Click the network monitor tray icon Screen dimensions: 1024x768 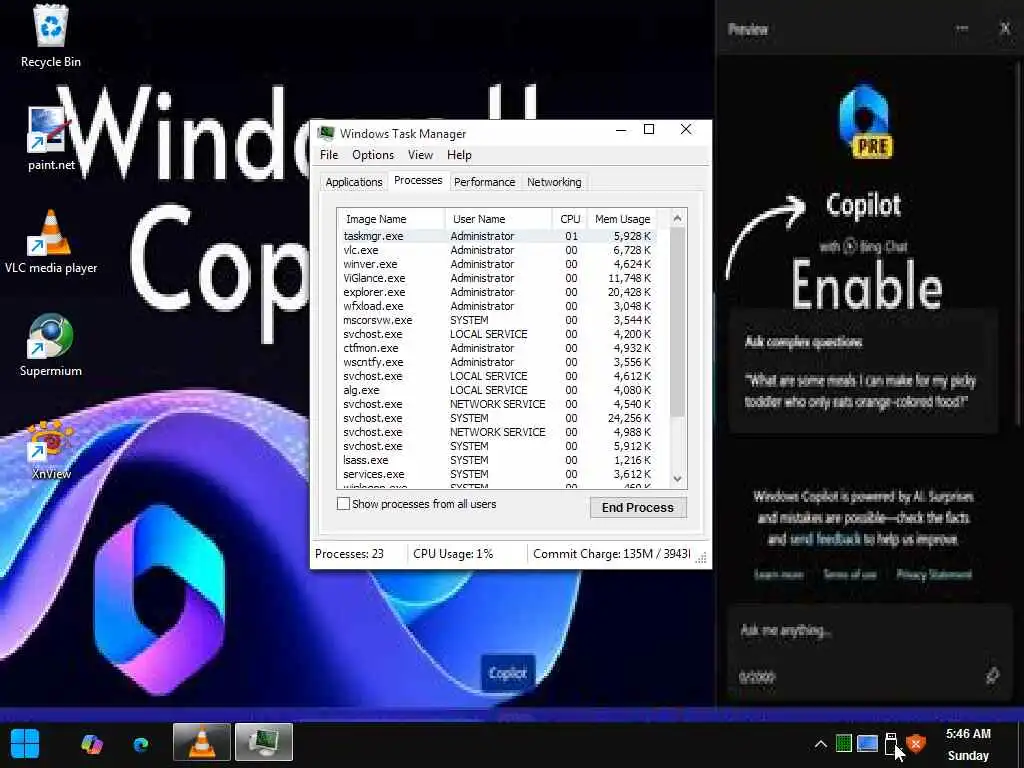tap(867, 743)
